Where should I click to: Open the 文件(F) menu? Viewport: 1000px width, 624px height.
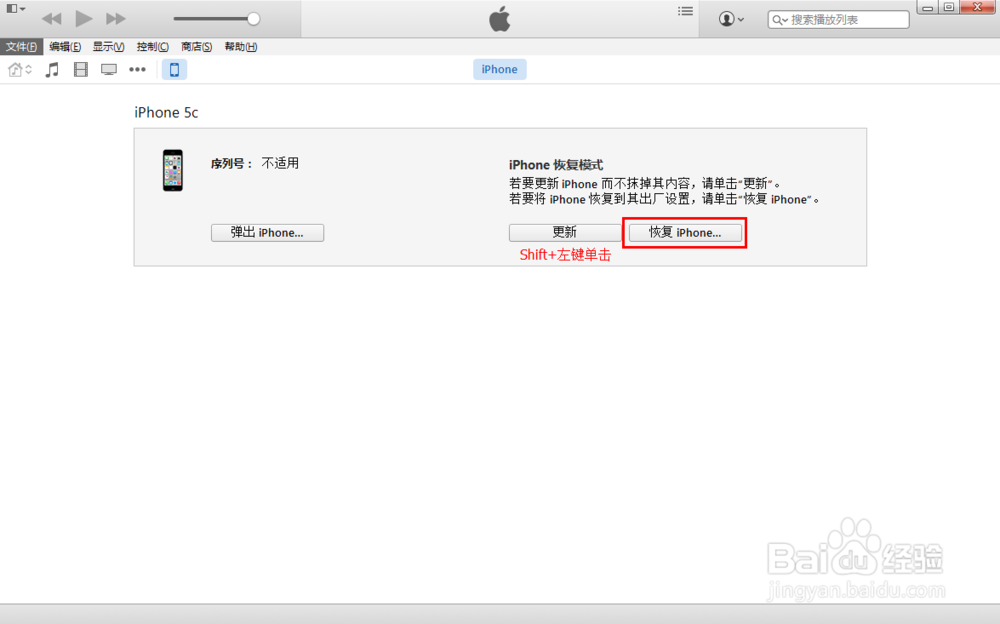(x=21, y=47)
